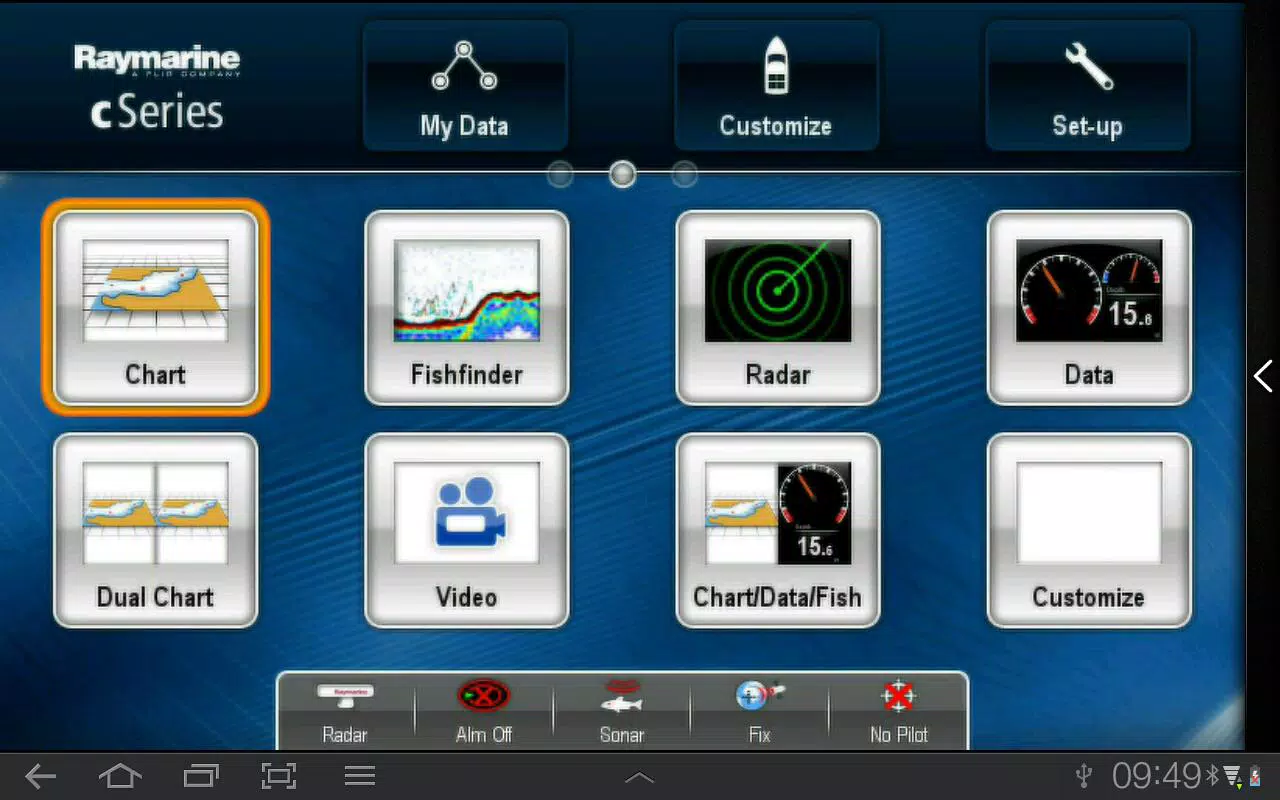The height and width of the screenshot is (800, 1280).
Task: Go to the first home page dot
Action: point(560,175)
